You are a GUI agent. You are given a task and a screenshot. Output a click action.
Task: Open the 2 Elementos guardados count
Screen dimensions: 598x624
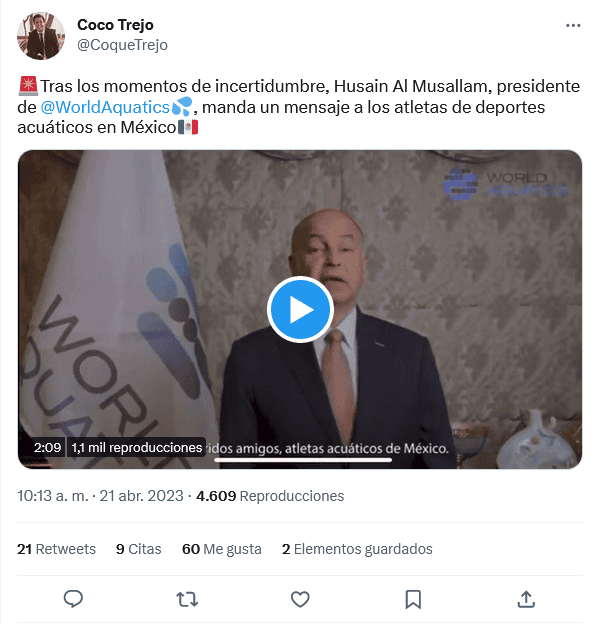tap(357, 549)
